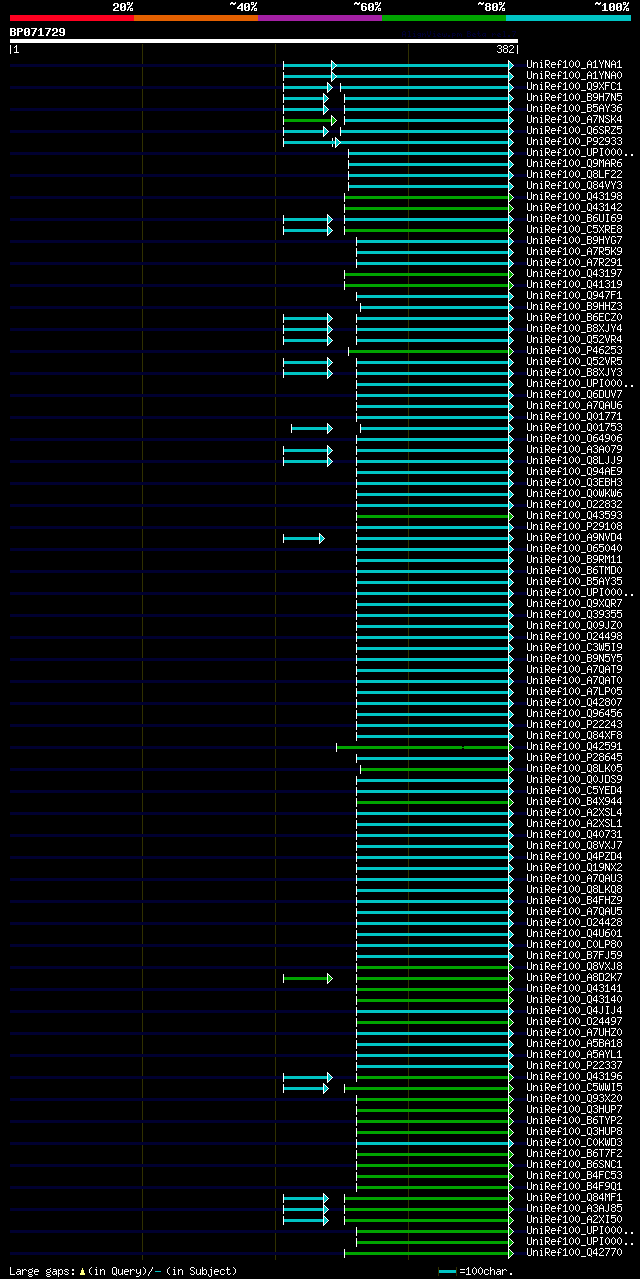
Task: Select the UniRef100_A7LP05 label
Action: tap(574, 691)
